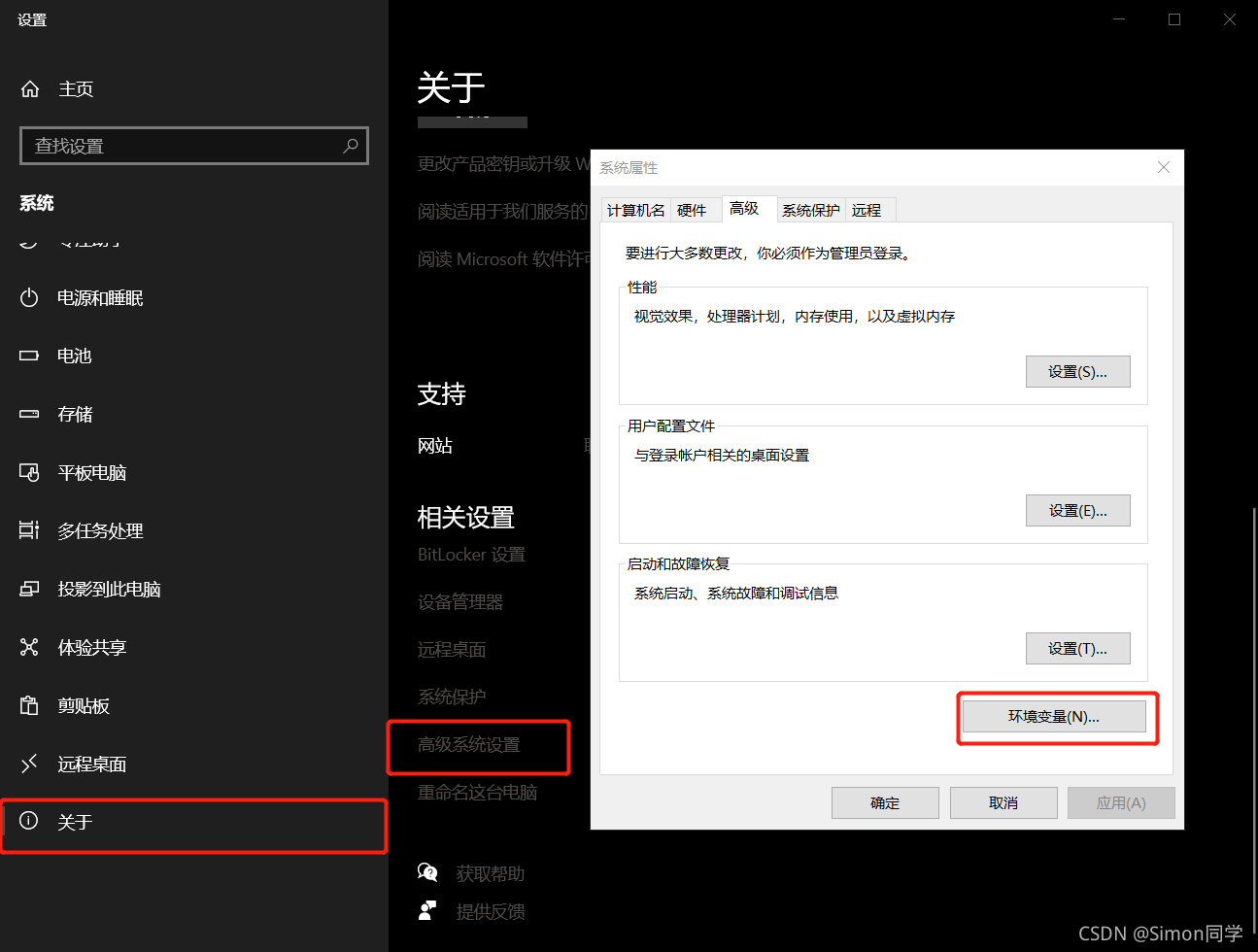Cancel the dialog with 取消
1258x952 pixels.
coord(1003,803)
